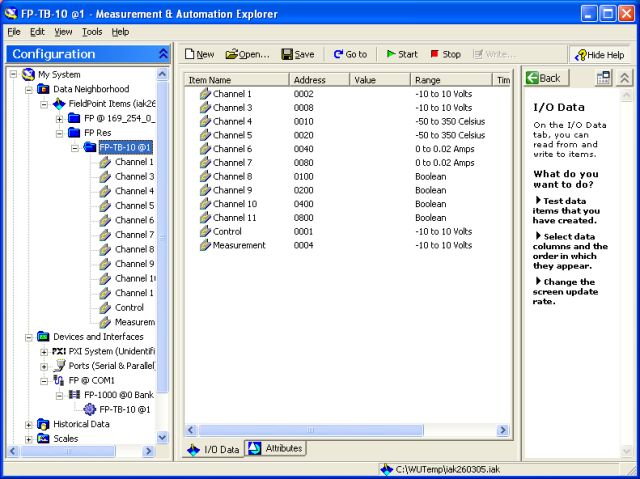Click the Hide Help button
Viewport: 640px width, 479px height.
click(x=599, y=55)
